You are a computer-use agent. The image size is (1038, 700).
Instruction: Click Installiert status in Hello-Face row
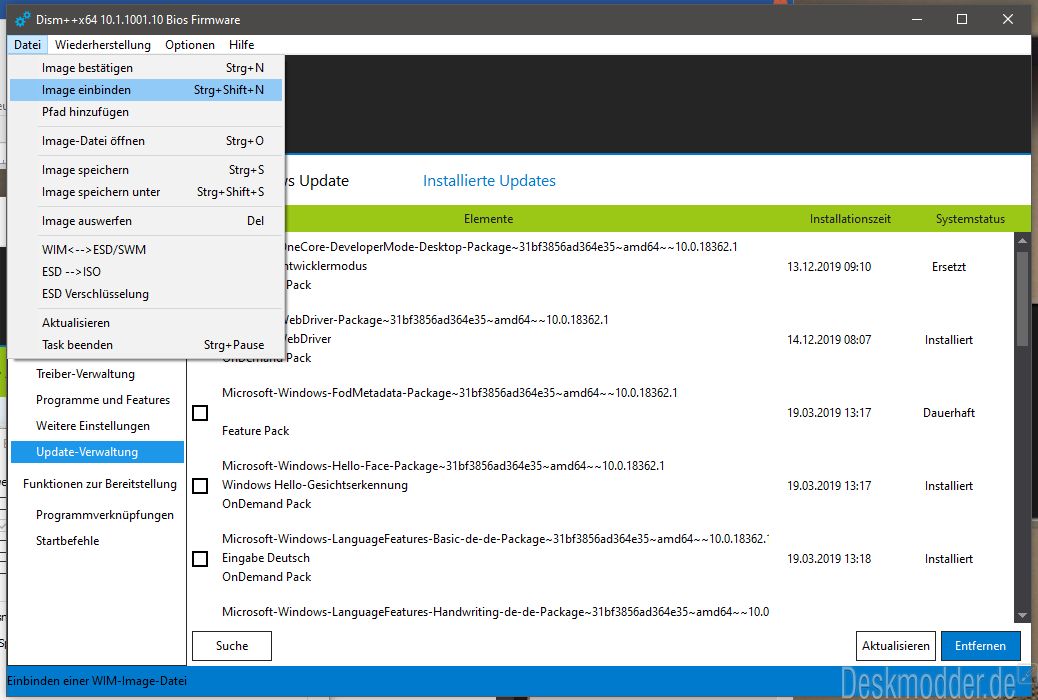tap(949, 486)
